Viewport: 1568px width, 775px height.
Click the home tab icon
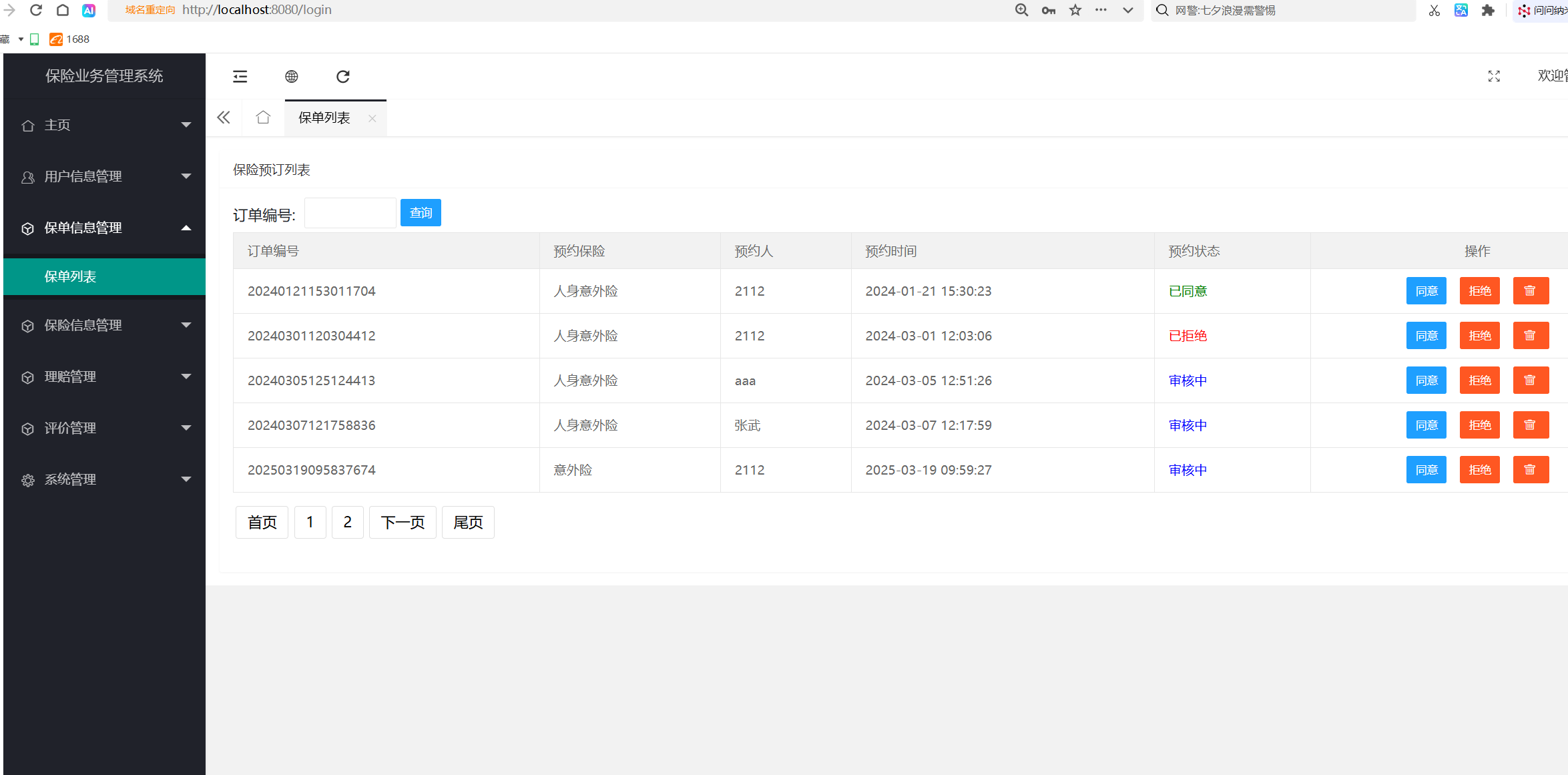coord(263,118)
